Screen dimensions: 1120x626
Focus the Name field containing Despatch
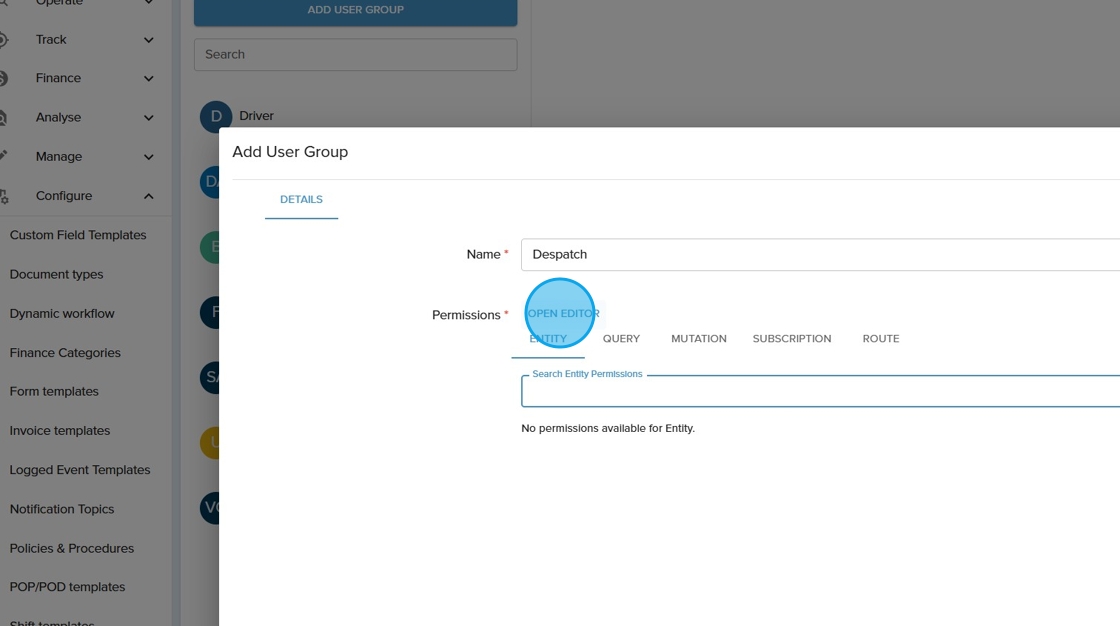(x=820, y=255)
